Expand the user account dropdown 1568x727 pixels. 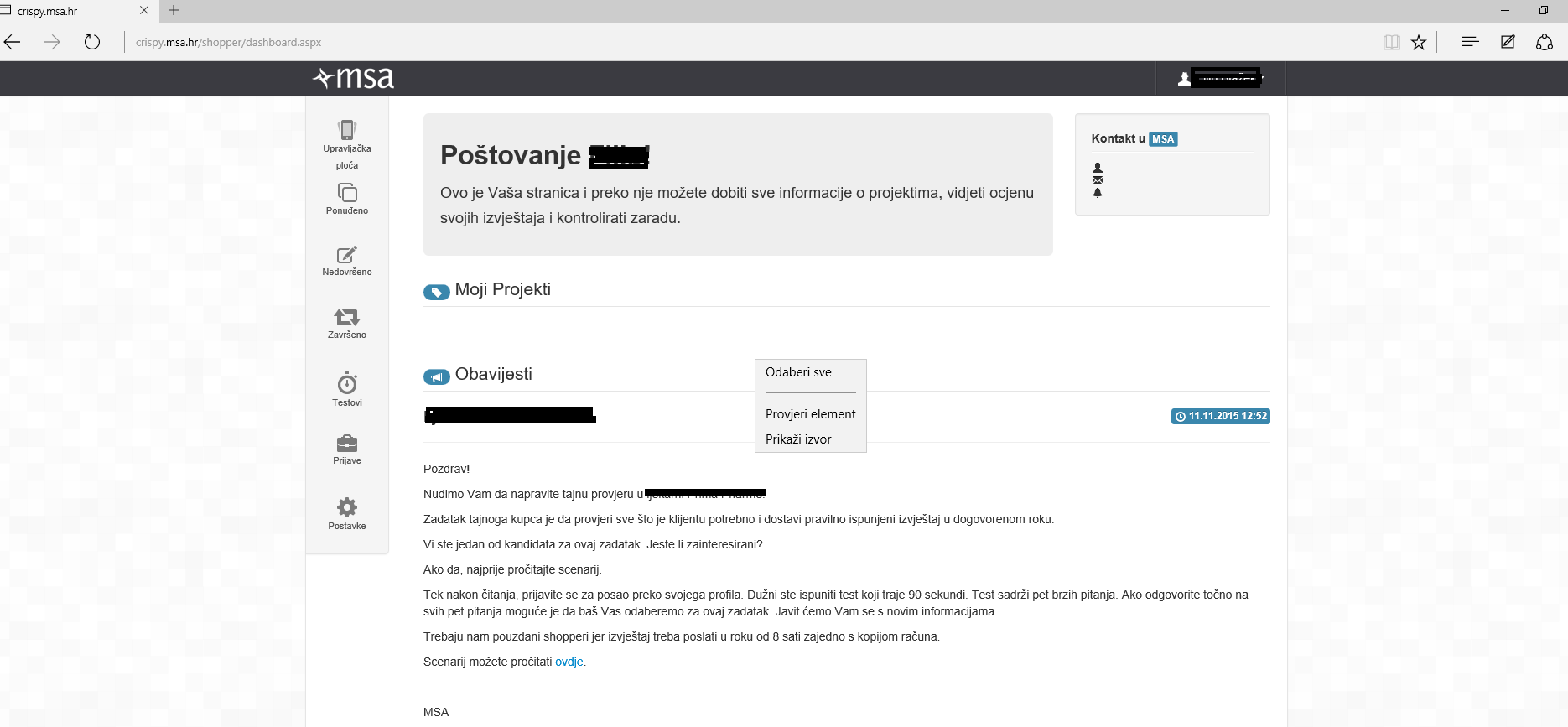coord(1221,79)
